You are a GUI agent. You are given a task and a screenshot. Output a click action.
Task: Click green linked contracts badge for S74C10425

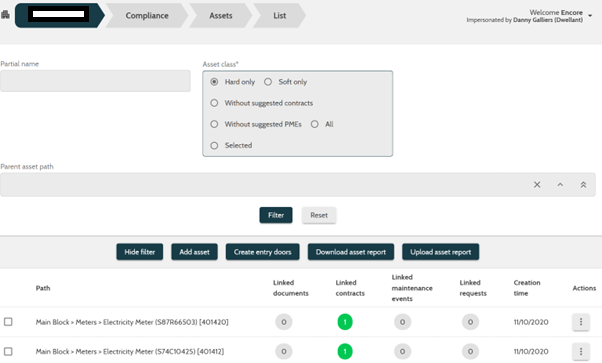pos(345,351)
